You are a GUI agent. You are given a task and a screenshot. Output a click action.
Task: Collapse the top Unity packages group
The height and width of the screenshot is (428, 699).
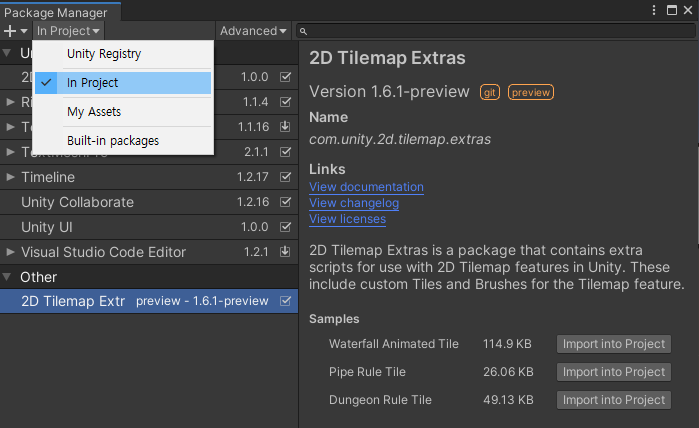pos(7,53)
